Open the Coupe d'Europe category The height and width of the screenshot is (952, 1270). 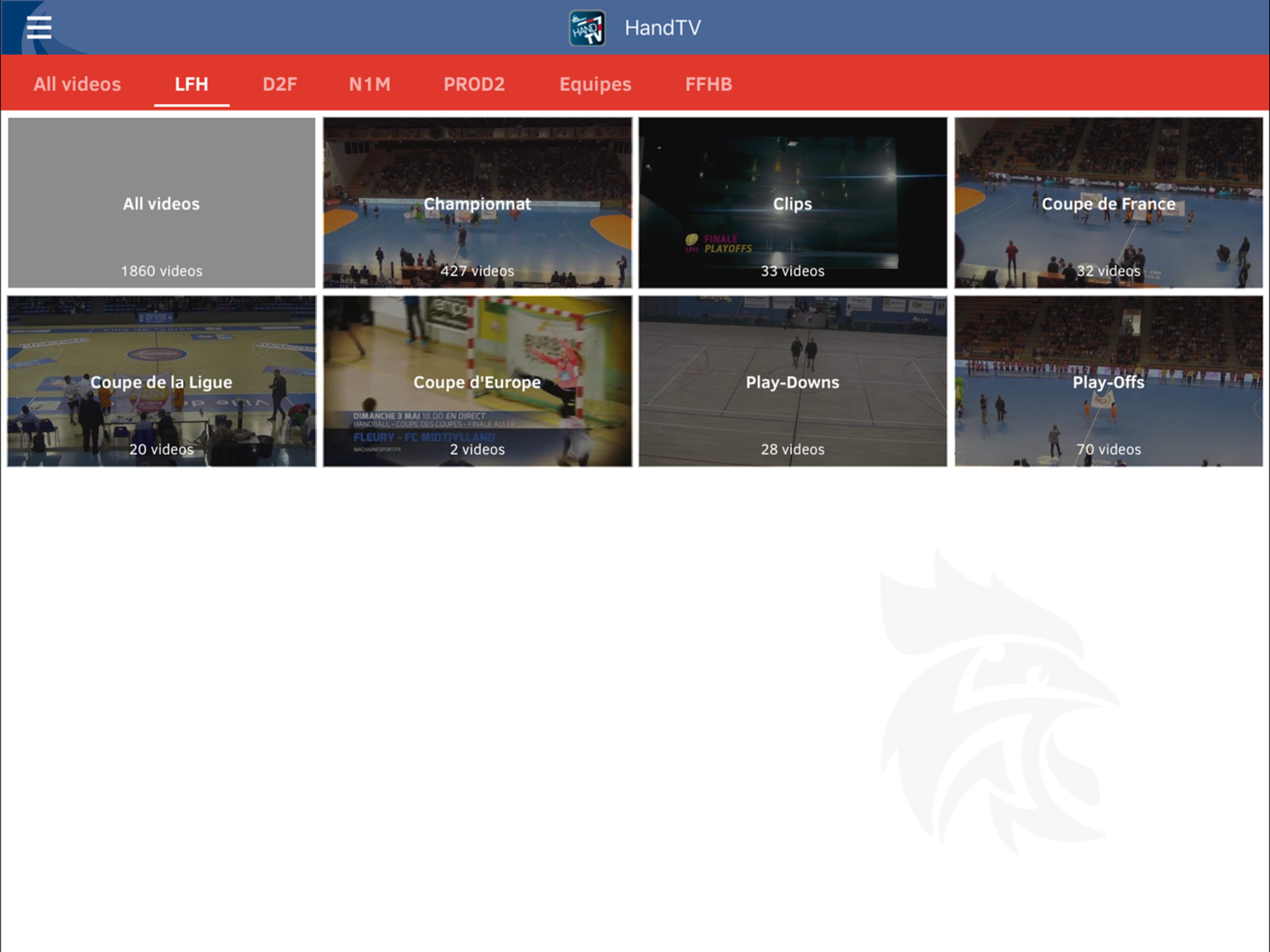476,381
